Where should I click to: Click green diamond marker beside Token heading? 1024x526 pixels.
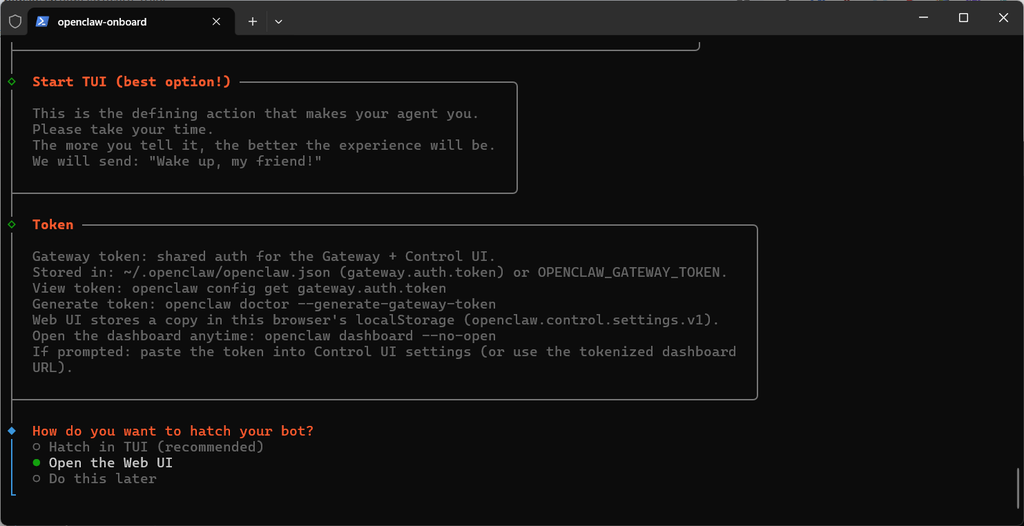(11, 225)
